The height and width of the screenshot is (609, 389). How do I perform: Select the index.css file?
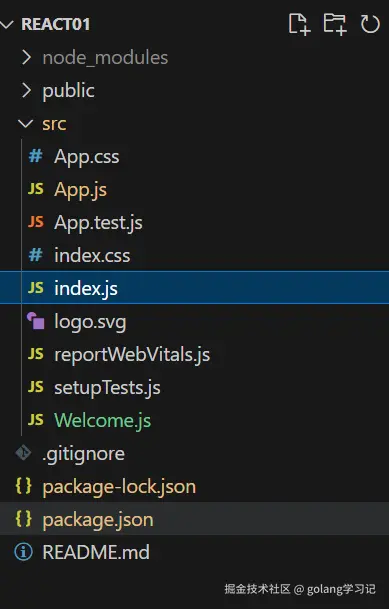pos(92,256)
